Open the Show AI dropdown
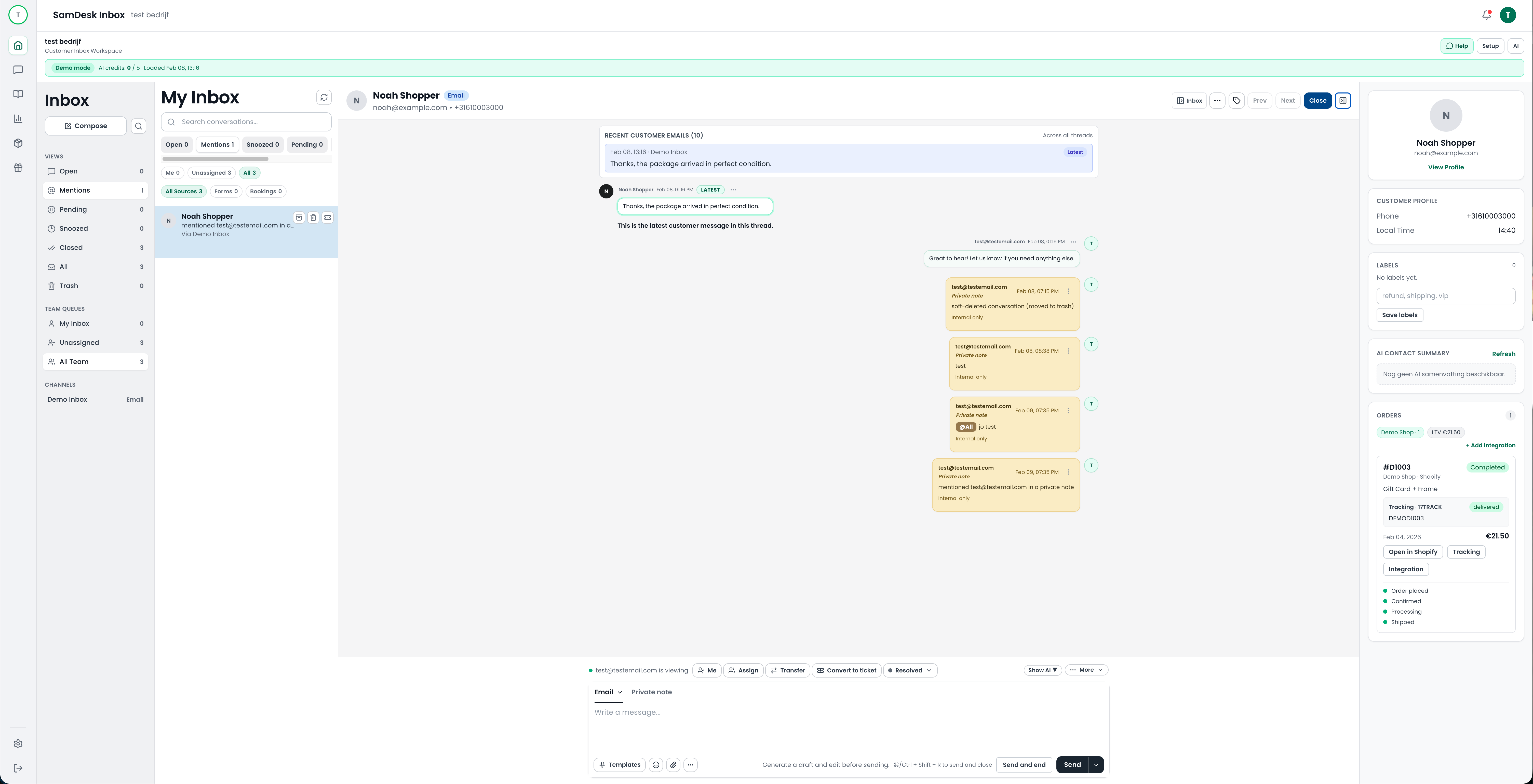Screen dimensions: 1533x784 pyautogui.click(x=1042, y=670)
